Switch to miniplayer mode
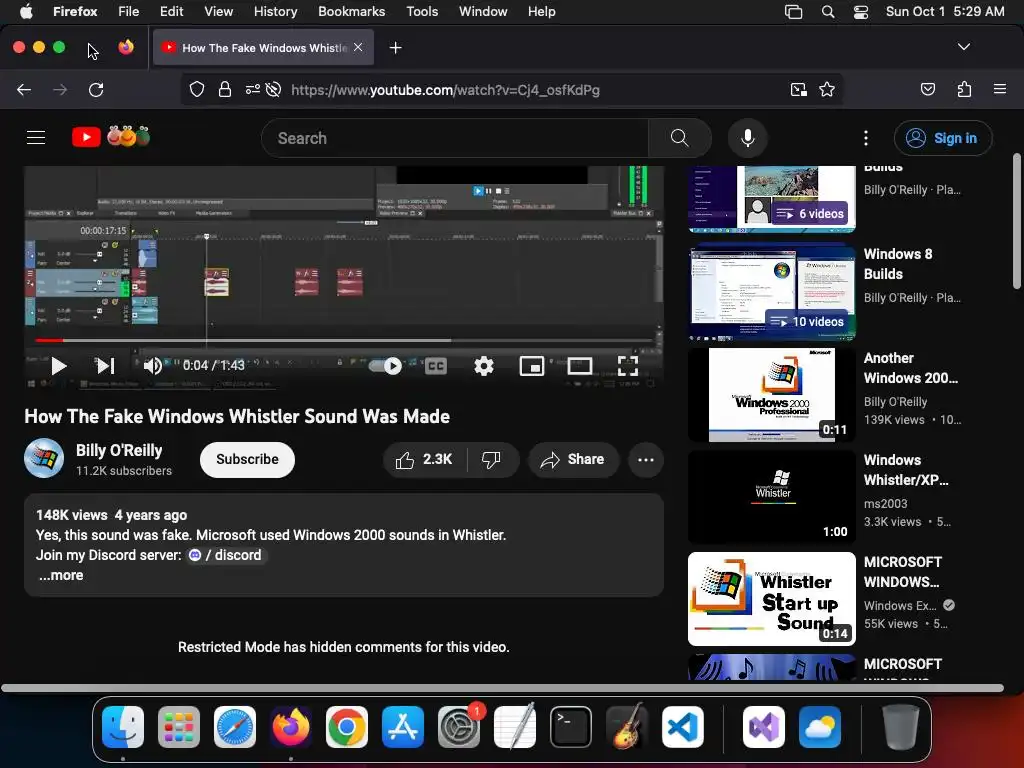This screenshot has height=768, width=1024. coord(532,366)
